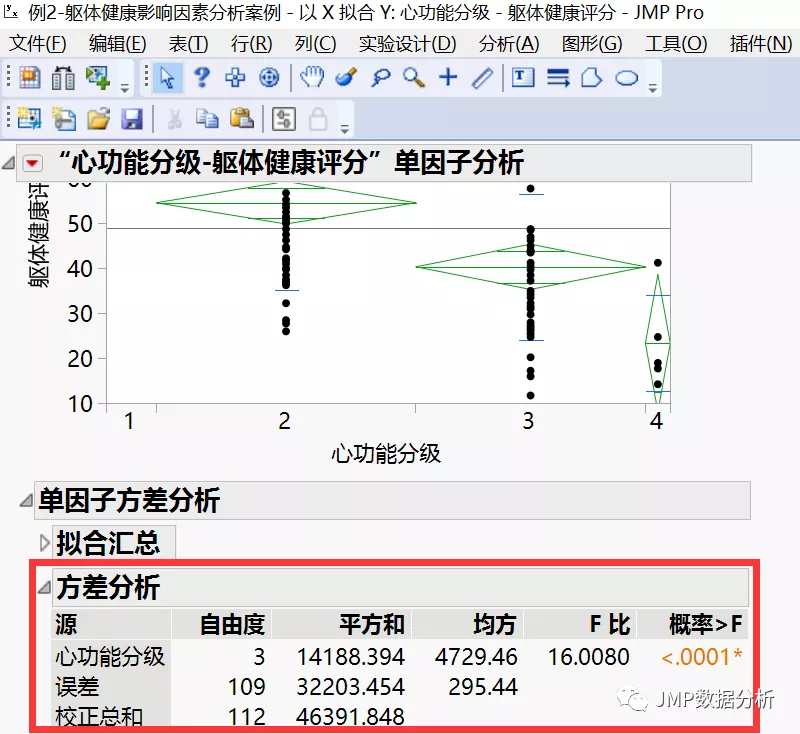Screen dimensions: 800x734
Task: Open red triangle menu for 单因子分析
Action: [32, 163]
